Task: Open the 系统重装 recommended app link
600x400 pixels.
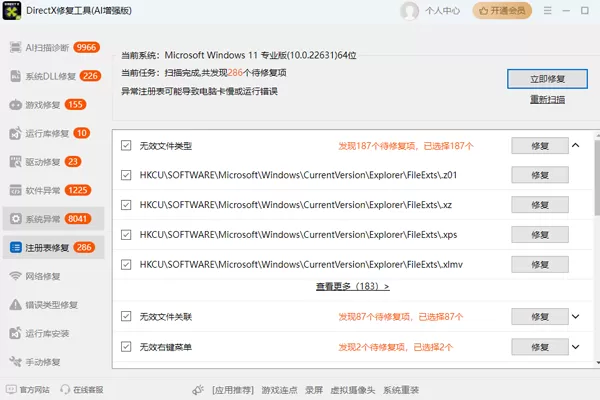Action: pos(401,390)
